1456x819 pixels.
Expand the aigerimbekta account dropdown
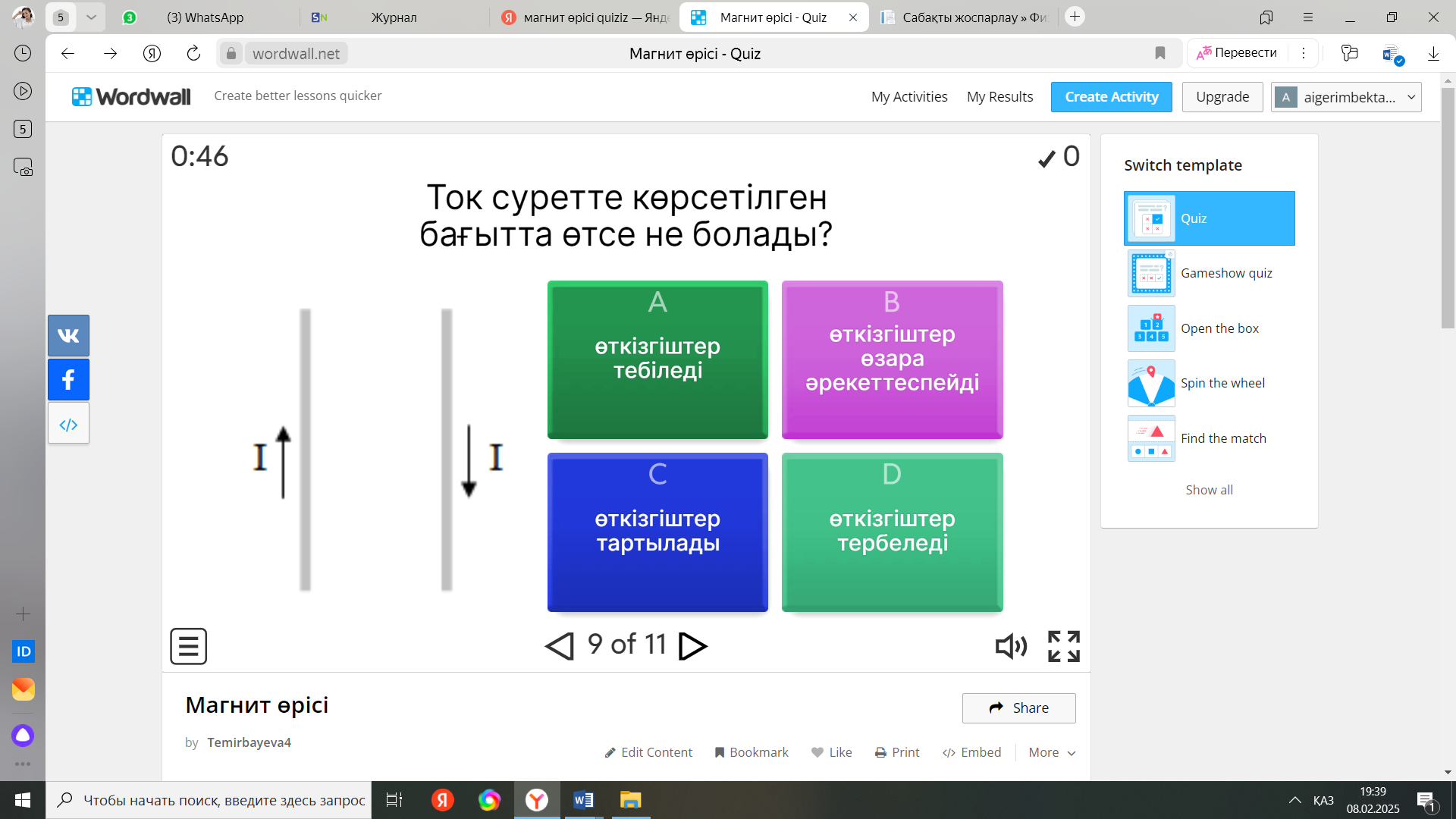[1411, 97]
